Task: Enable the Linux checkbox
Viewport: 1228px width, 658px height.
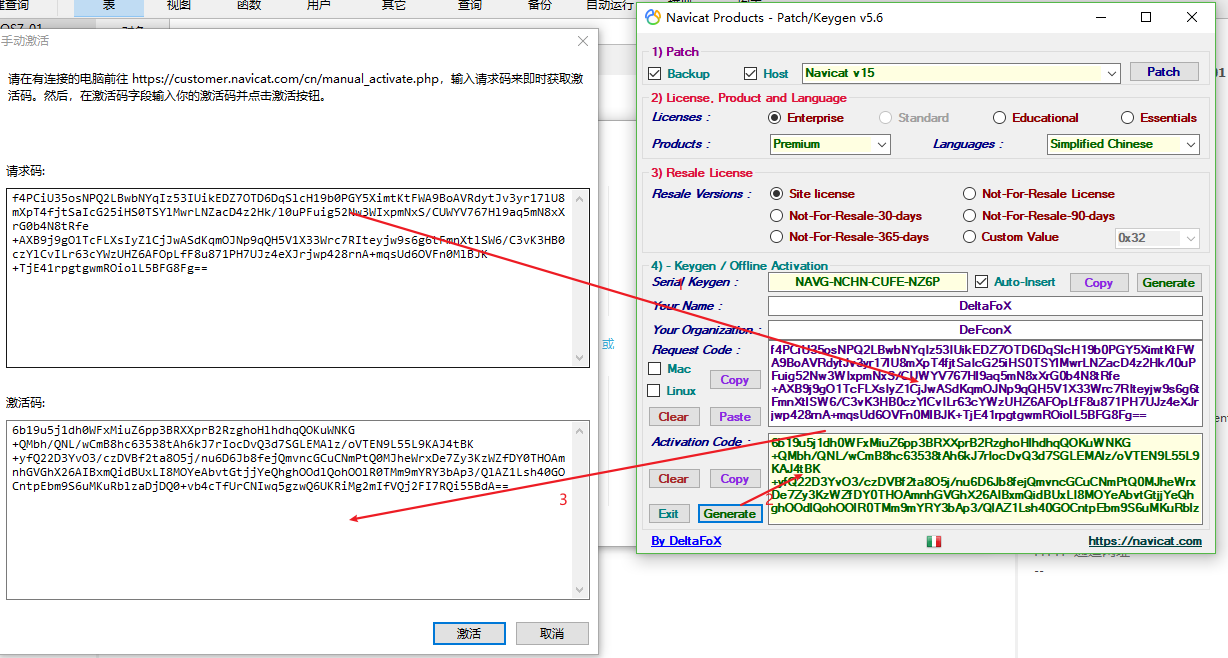Action: pyautogui.click(x=654, y=391)
